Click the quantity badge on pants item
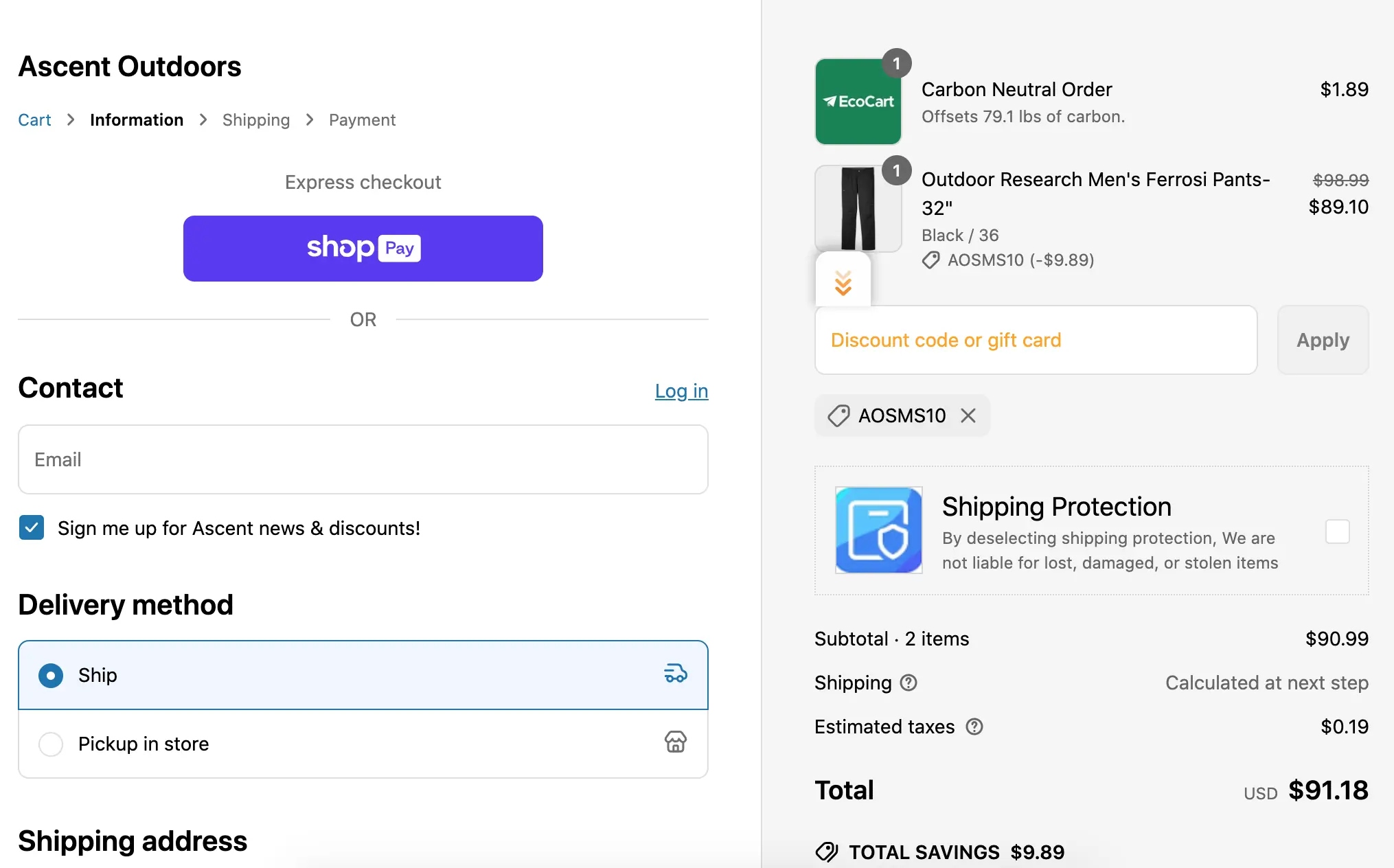Screen dimensions: 1394x868 896,170
